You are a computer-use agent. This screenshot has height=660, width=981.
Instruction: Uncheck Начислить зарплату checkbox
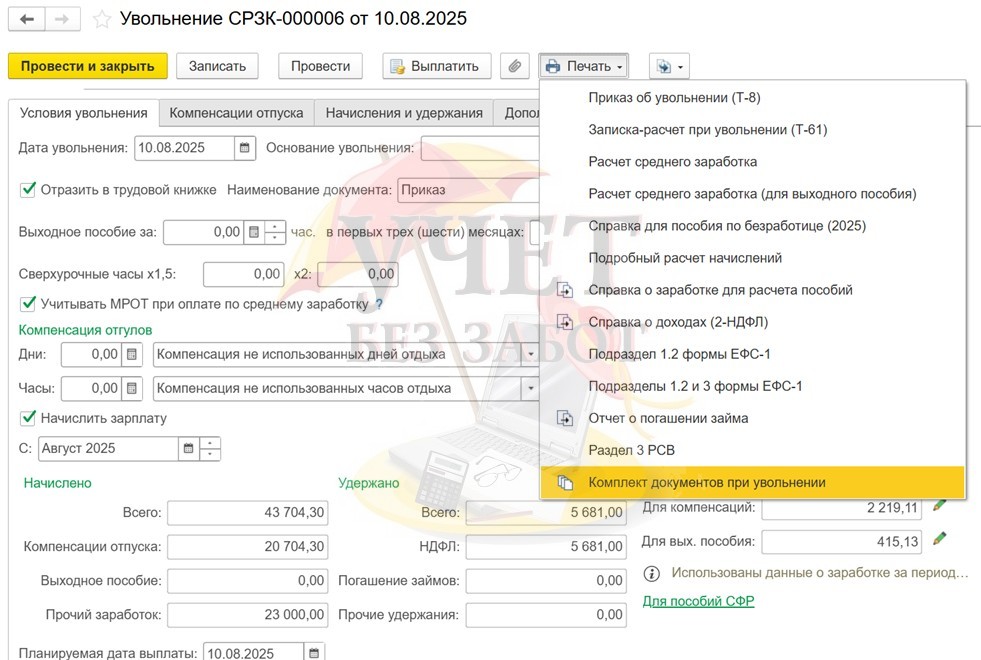[28, 418]
